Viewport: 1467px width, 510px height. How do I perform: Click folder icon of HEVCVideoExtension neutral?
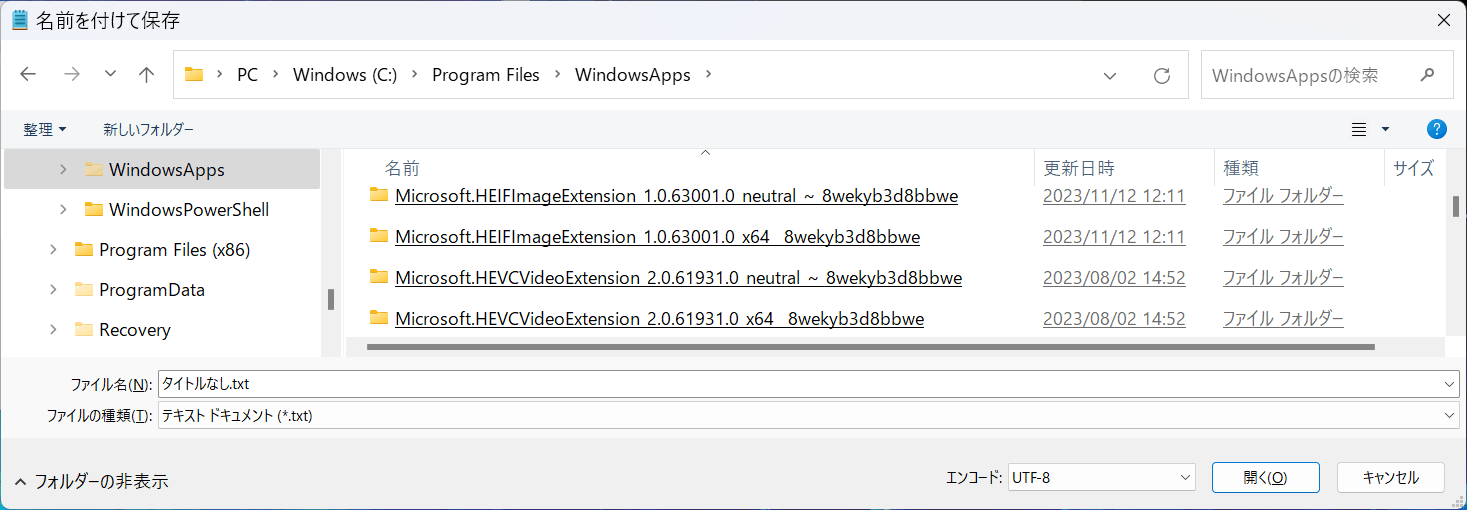[378, 277]
